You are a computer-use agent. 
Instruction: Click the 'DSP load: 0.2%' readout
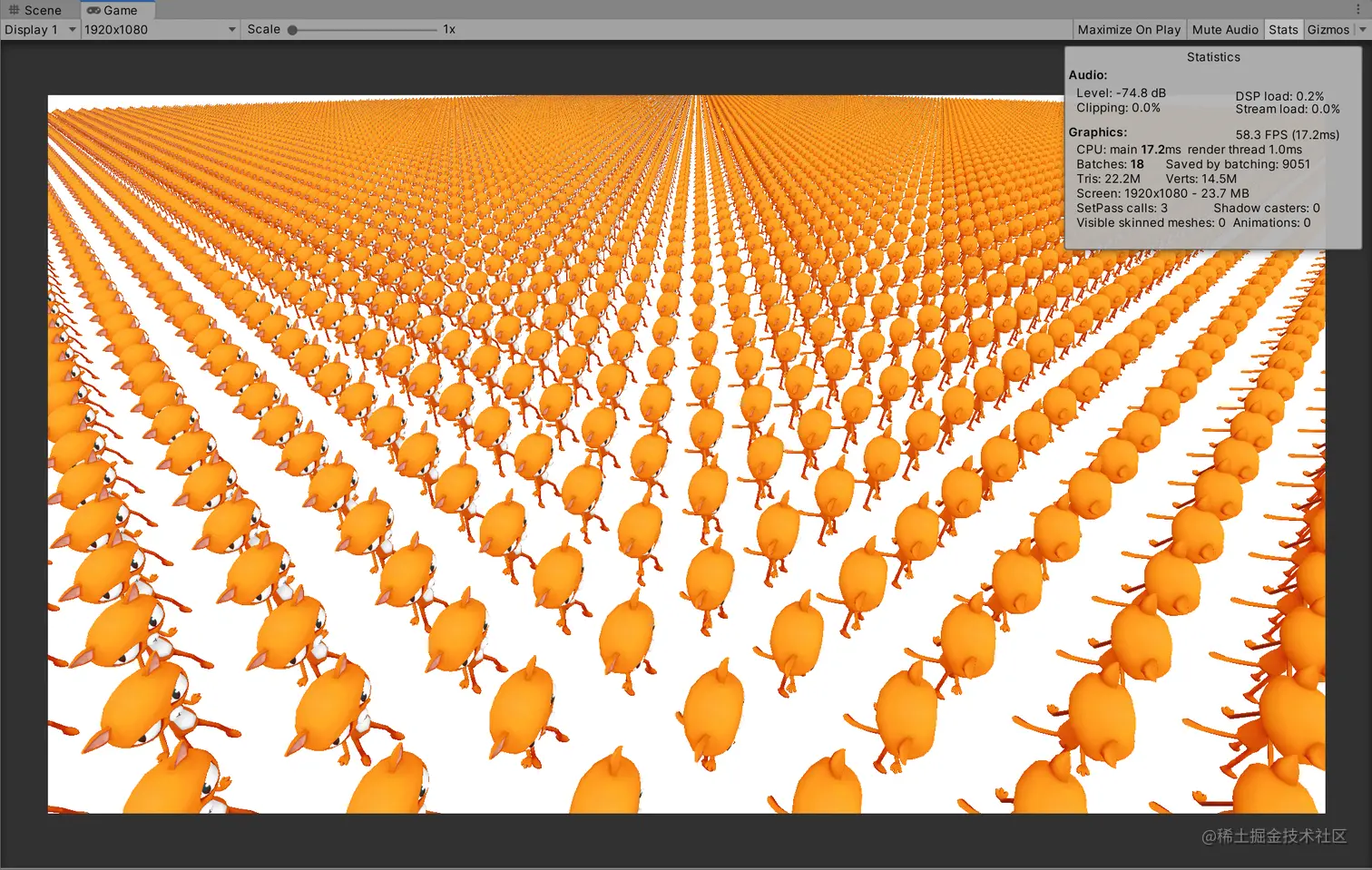click(1279, 95)
